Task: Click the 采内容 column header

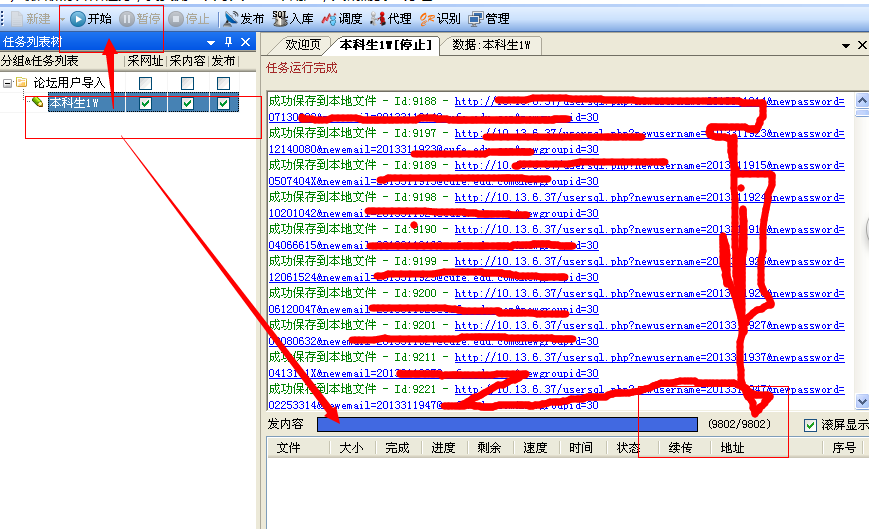Action: point(187,61)
